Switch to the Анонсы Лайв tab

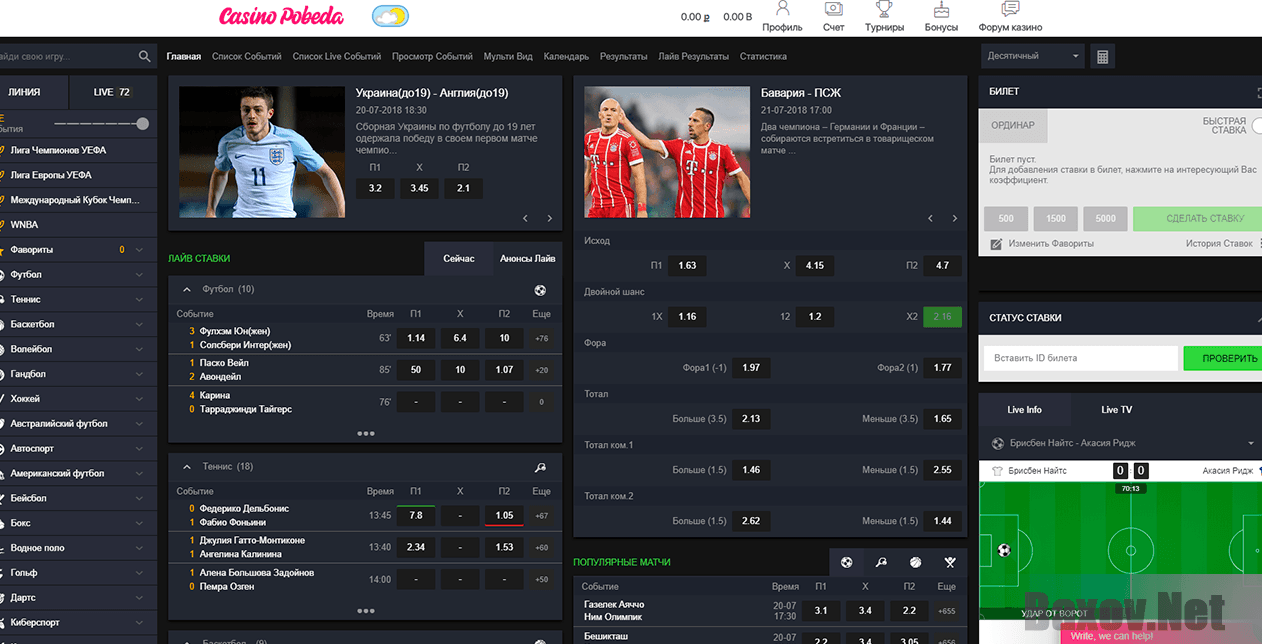pyautogui.click(x=527, y=258)
